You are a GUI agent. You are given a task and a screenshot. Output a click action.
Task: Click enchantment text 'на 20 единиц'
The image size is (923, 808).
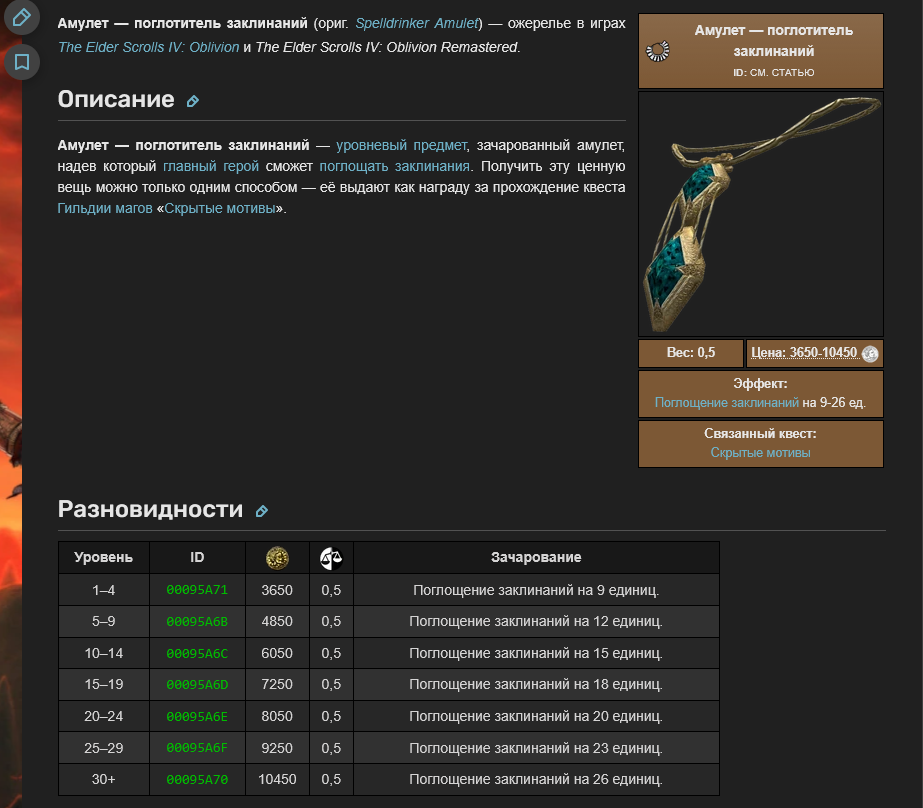(618, 716)
